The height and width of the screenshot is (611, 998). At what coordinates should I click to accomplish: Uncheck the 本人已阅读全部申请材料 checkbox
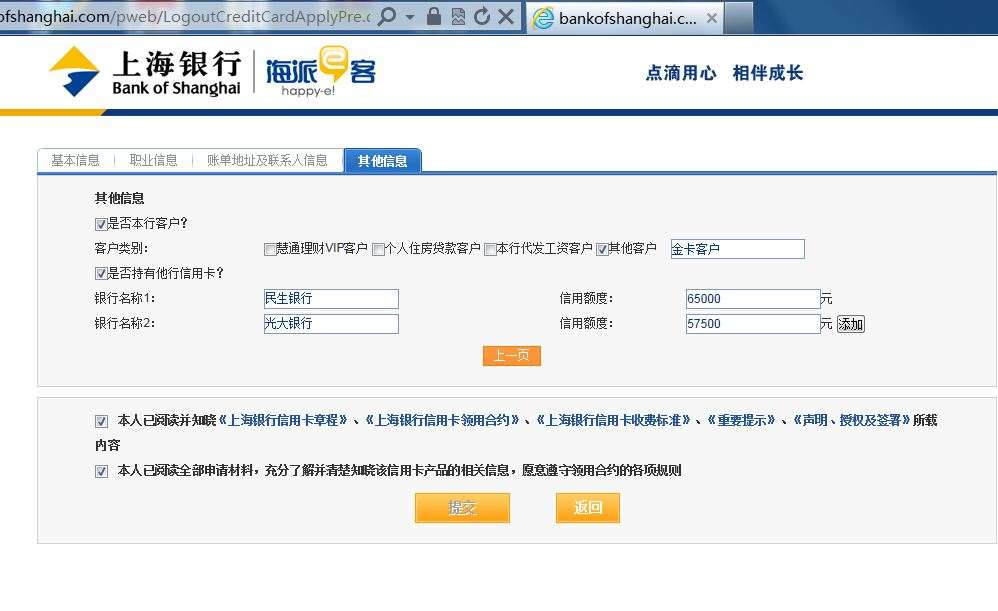[x=101, y=472]
